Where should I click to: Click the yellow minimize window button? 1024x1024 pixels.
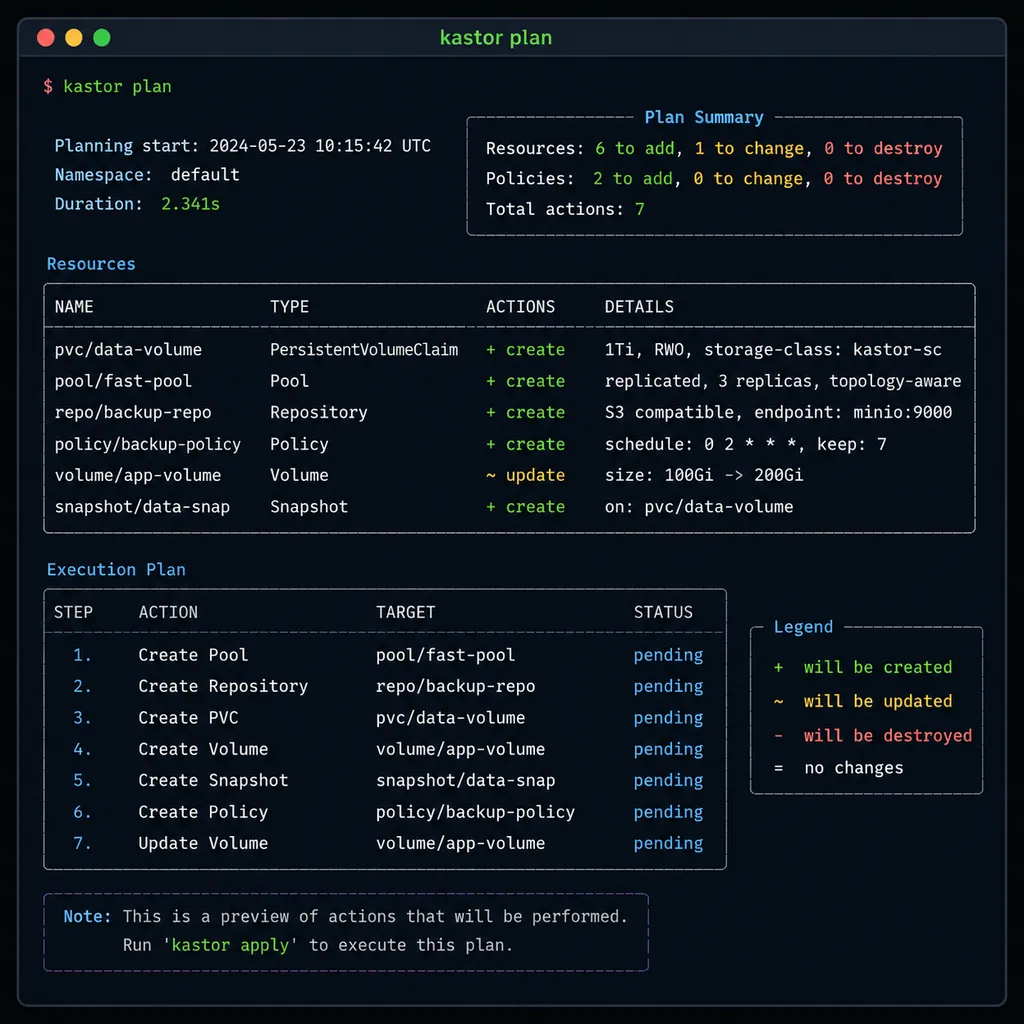tap(74, 38)
